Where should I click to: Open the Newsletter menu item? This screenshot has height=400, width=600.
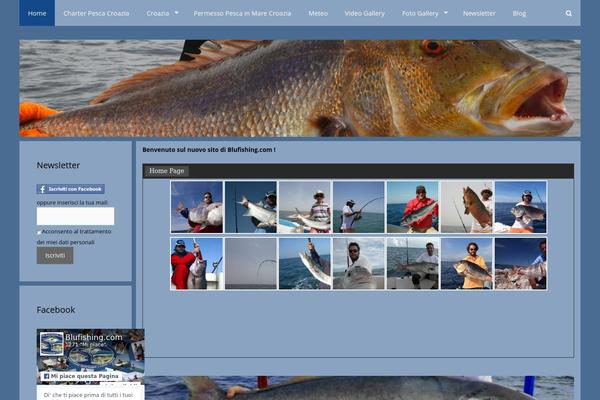(x=479, y=13)
